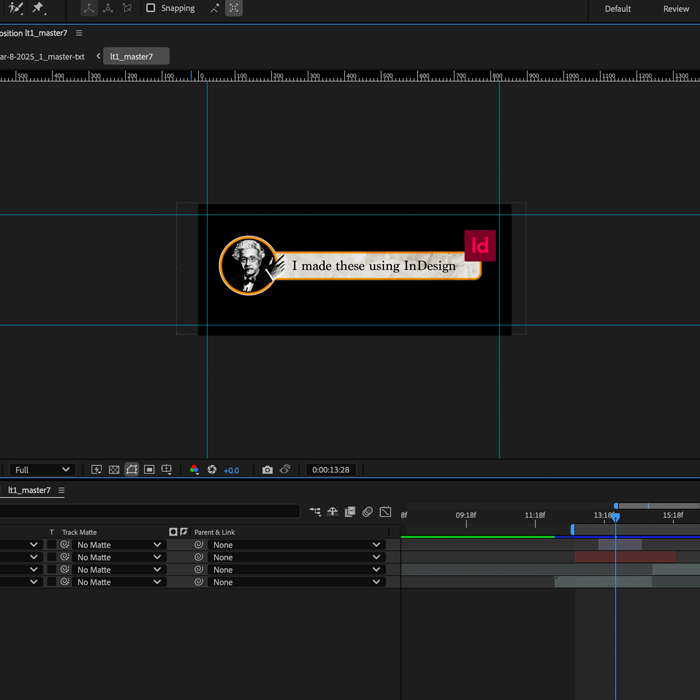Switch to View Axis mode
The image size is (700, 700).
click(127, 8)
